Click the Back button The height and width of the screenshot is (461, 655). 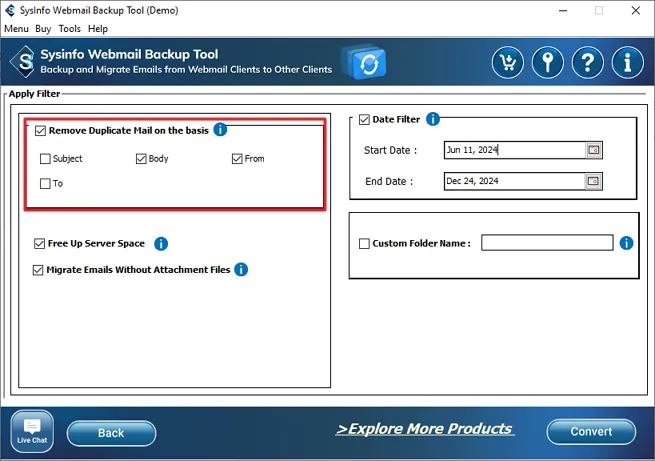111,433
